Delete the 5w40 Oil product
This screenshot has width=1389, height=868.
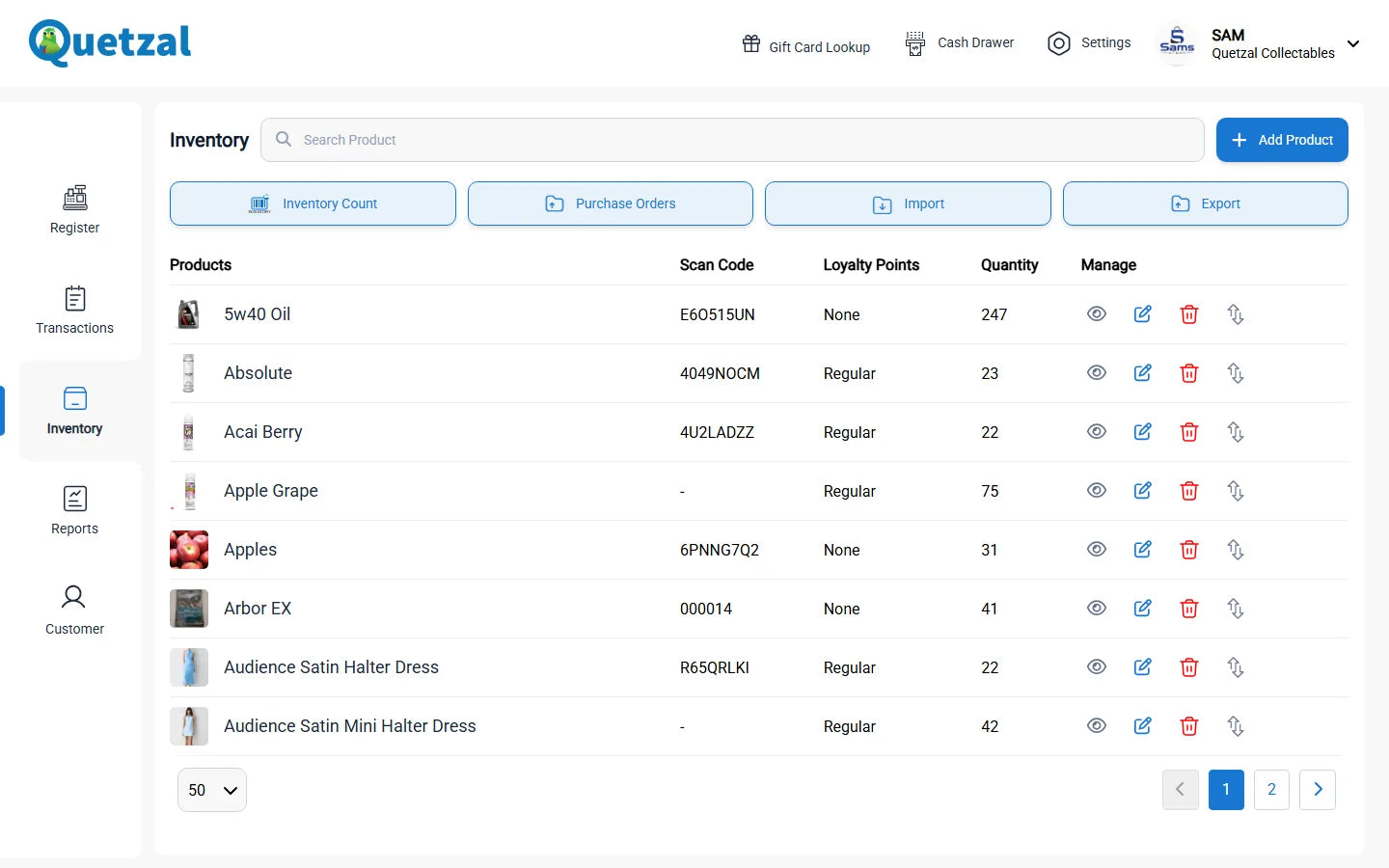pos(1189,314)
